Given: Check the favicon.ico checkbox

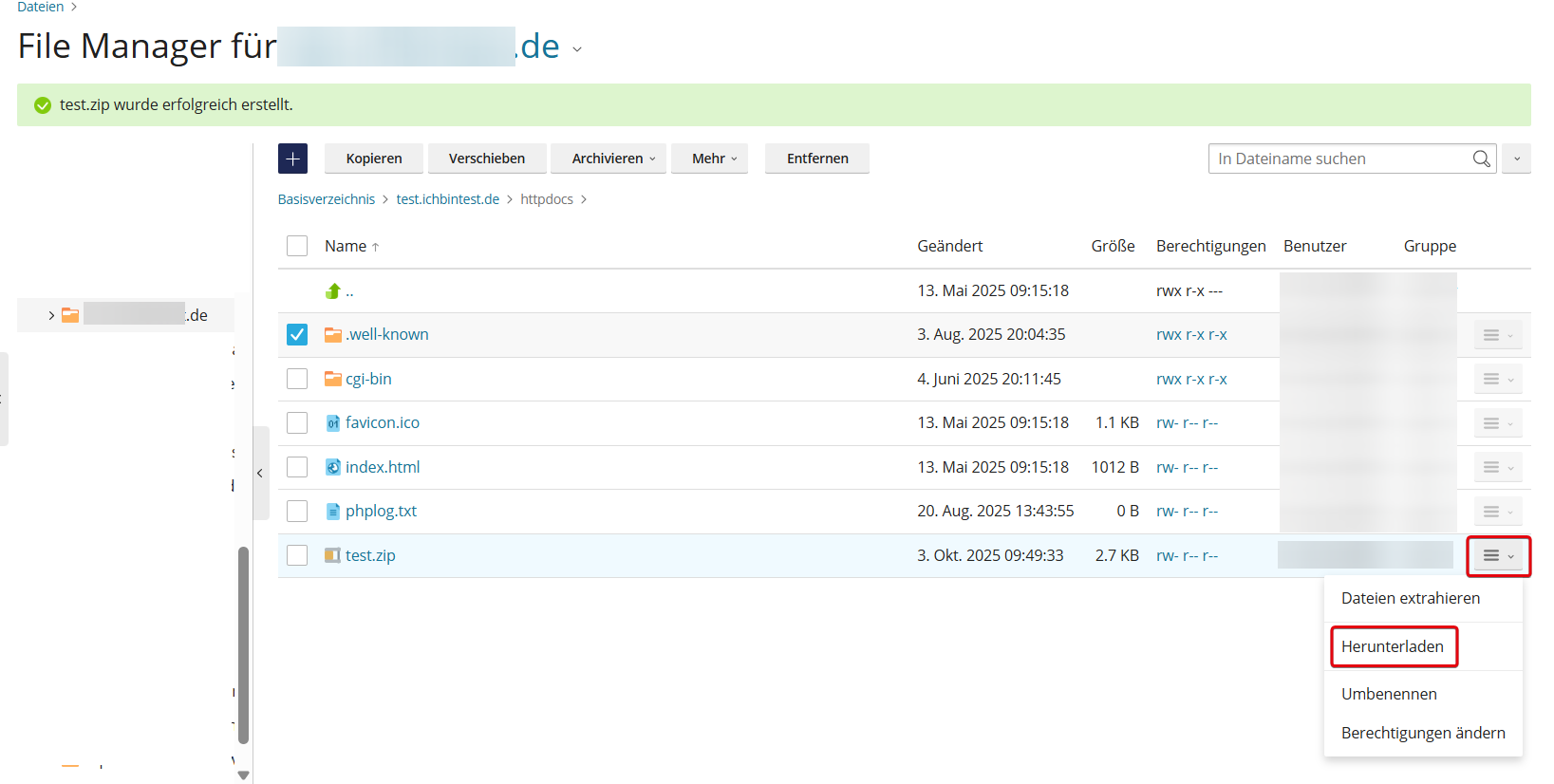Looking at the screenshot, I should click(297, 422).
